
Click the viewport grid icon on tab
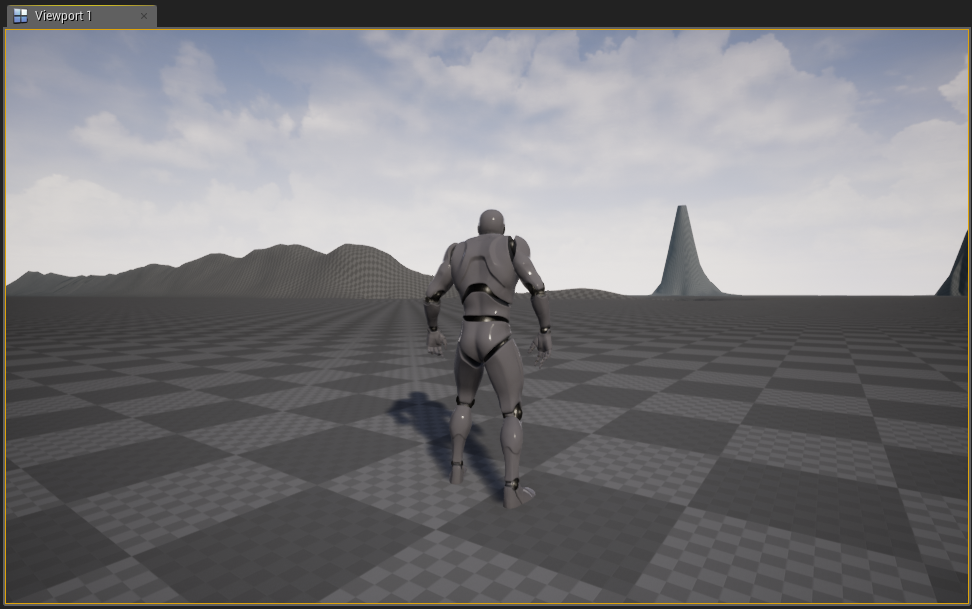click(20, 16)
